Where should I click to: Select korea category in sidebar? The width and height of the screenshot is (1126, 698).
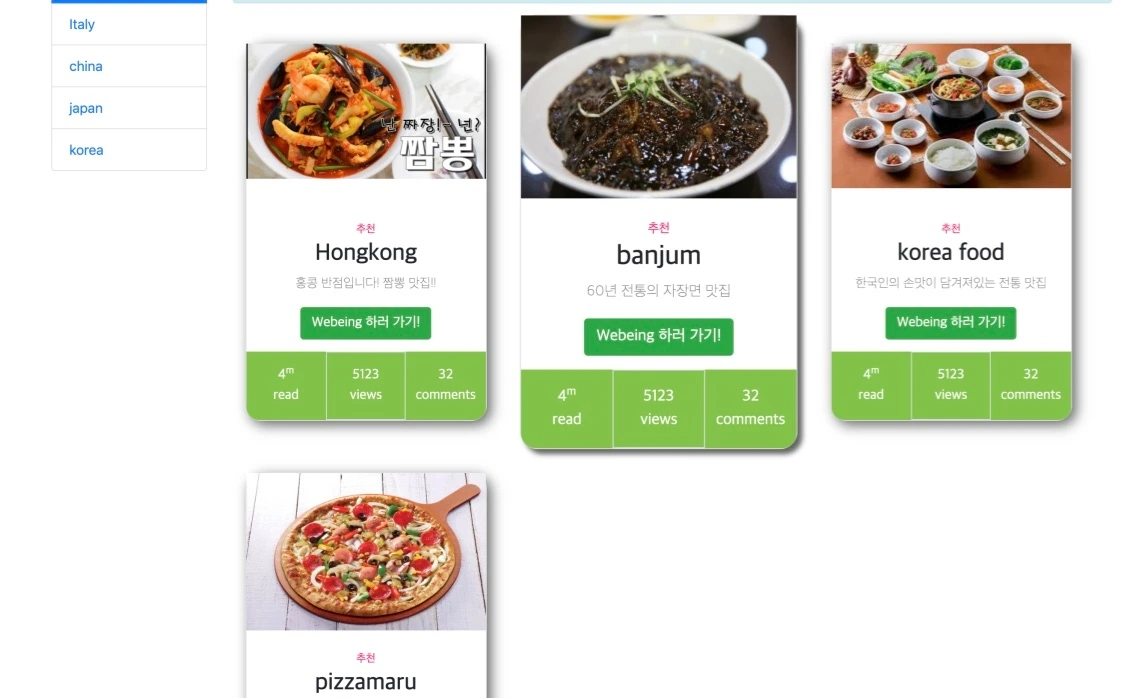[86, 150]
